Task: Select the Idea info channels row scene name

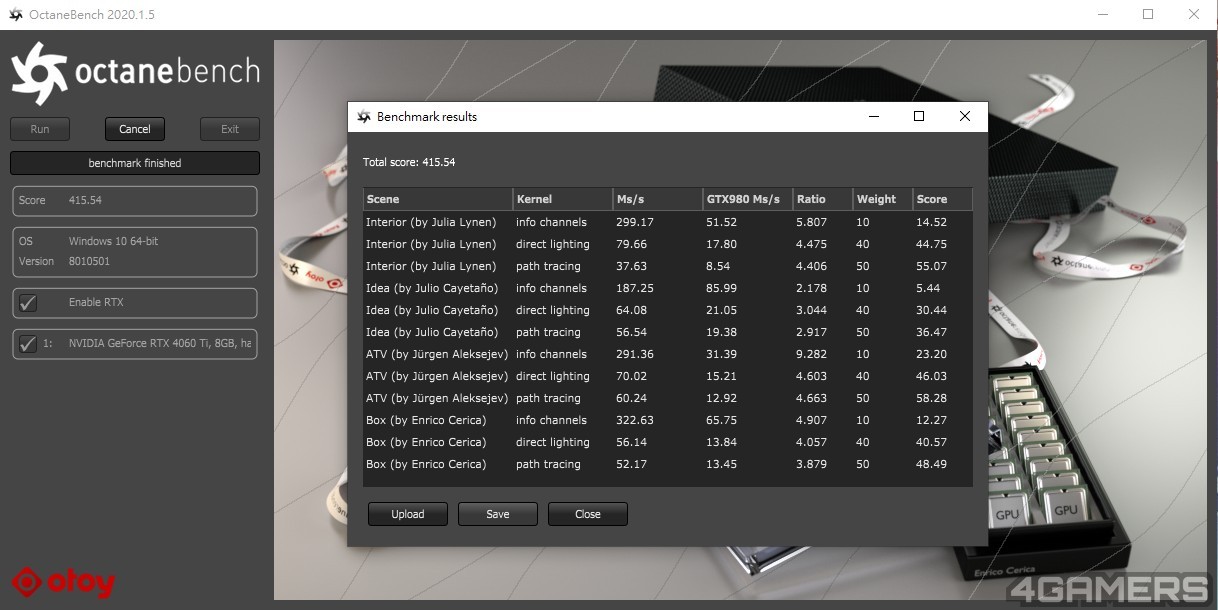Action: click(x=432, y=288)
